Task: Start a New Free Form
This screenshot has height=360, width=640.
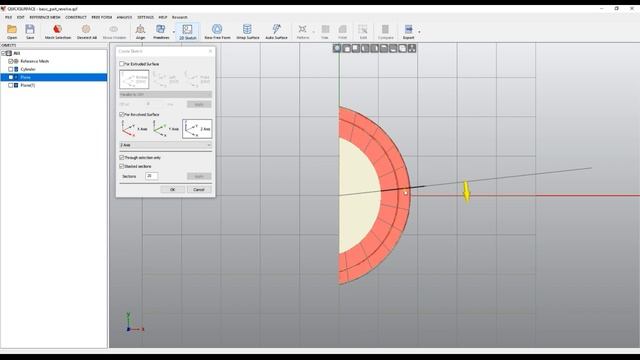Action: pyautogui.click(x=217, y=32)
